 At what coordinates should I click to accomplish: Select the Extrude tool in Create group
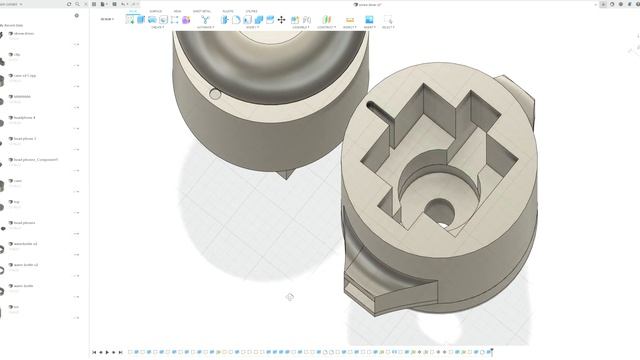(141, 20)
